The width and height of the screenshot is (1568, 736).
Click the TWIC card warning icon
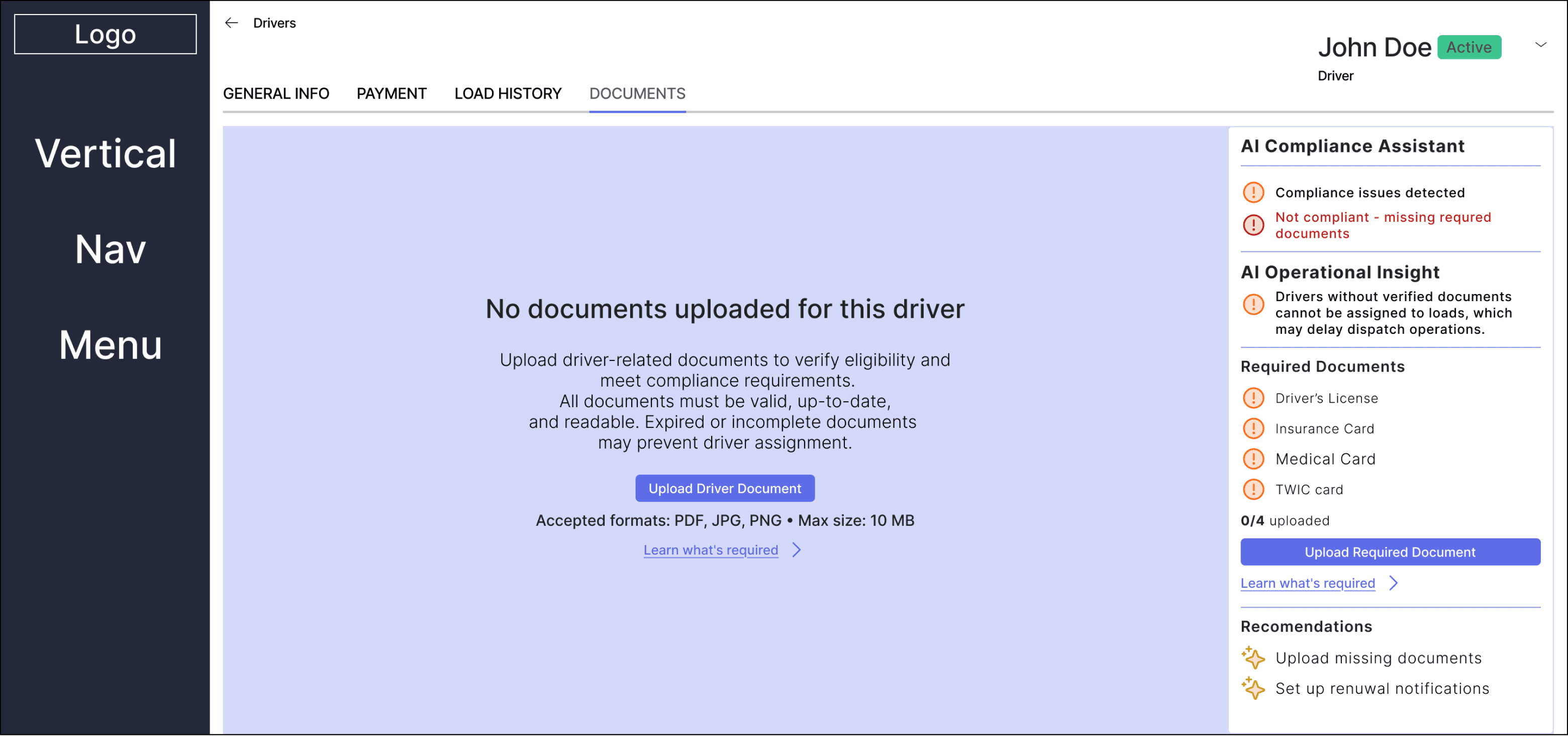coord(1253,490)
